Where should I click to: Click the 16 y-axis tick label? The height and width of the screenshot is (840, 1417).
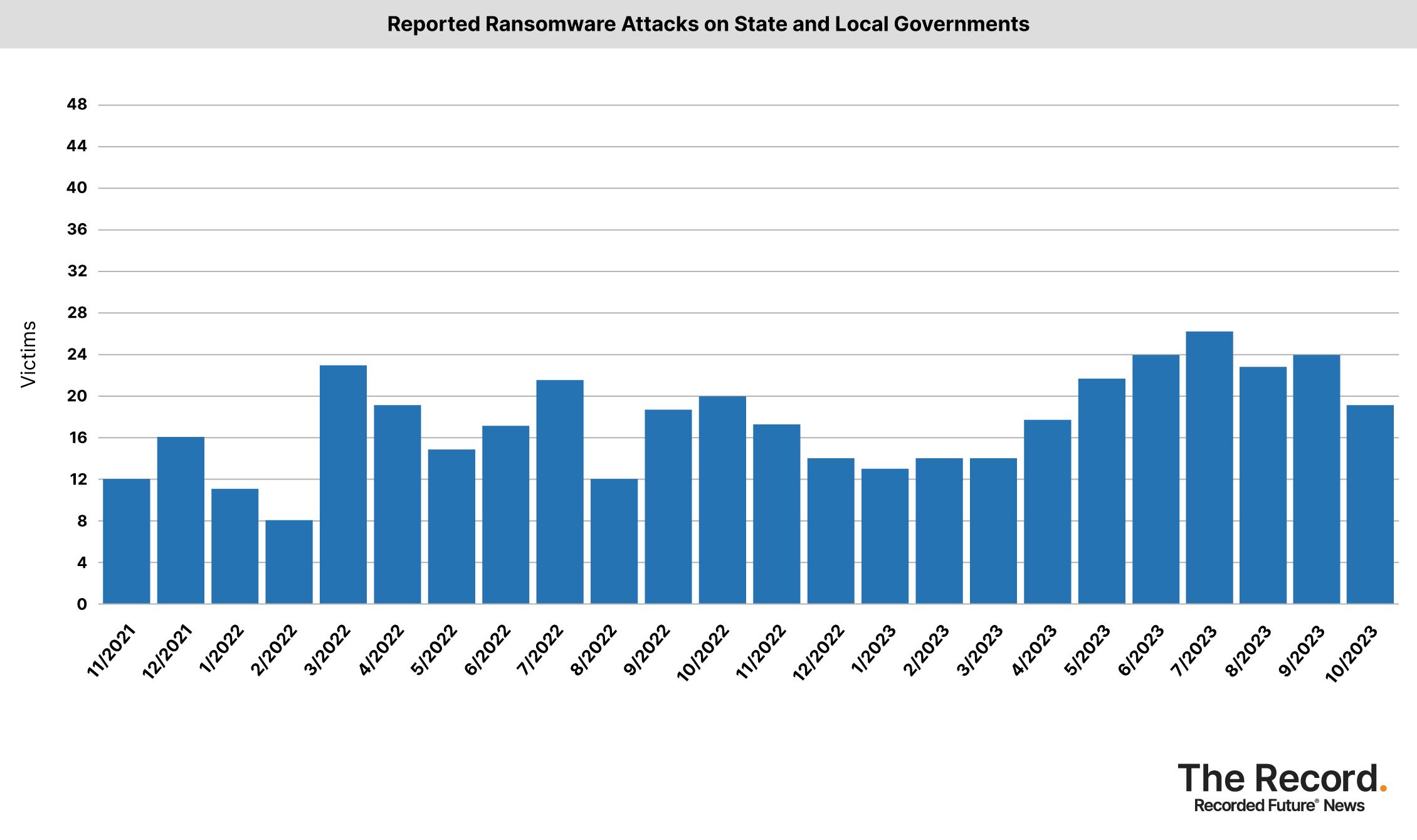click(x=78, y=438)
